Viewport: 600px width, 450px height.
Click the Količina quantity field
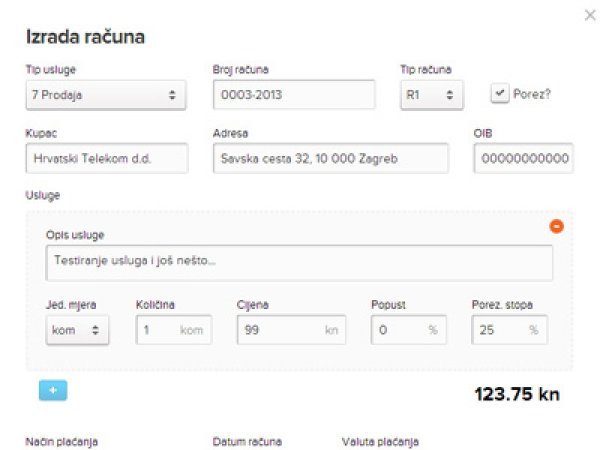(x=174, y=330)
